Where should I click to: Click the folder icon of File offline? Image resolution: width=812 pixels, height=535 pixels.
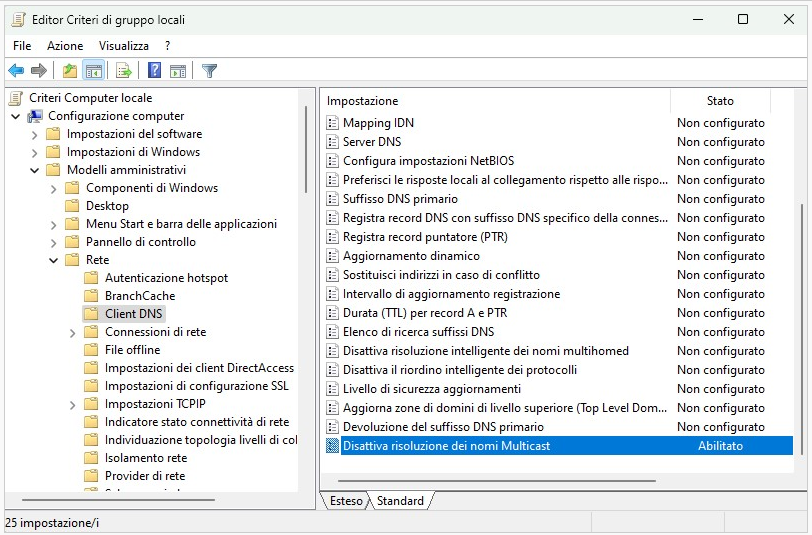(x=91, y=350)
